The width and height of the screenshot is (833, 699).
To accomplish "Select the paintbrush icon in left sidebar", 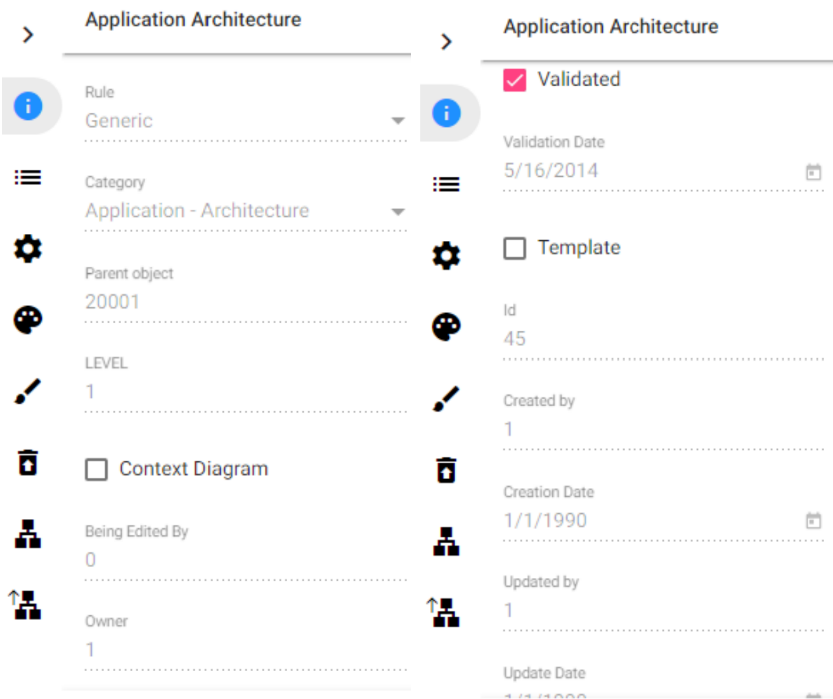I will click(28, 392).
